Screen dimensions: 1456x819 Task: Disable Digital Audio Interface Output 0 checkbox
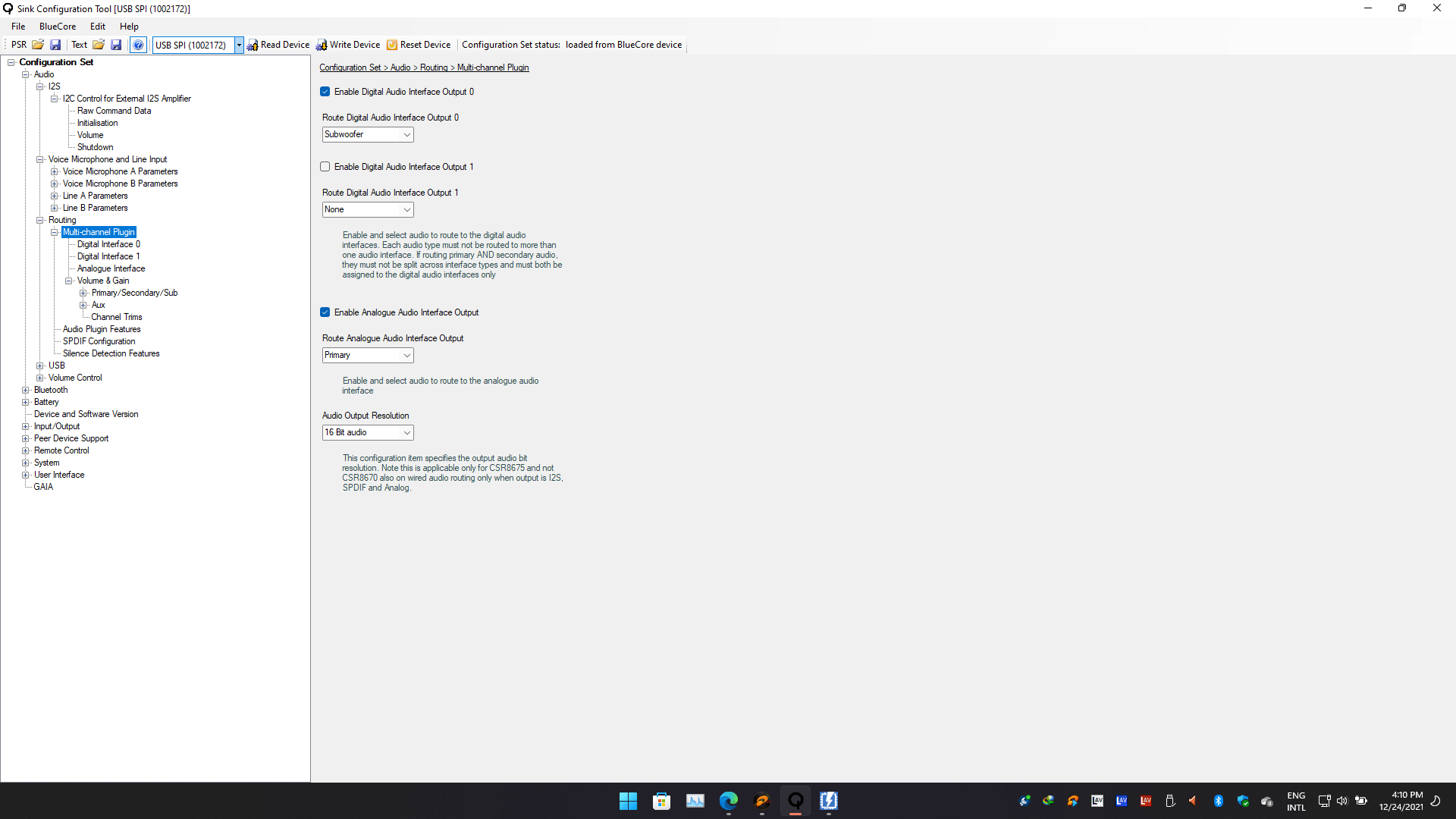point(325,92)
